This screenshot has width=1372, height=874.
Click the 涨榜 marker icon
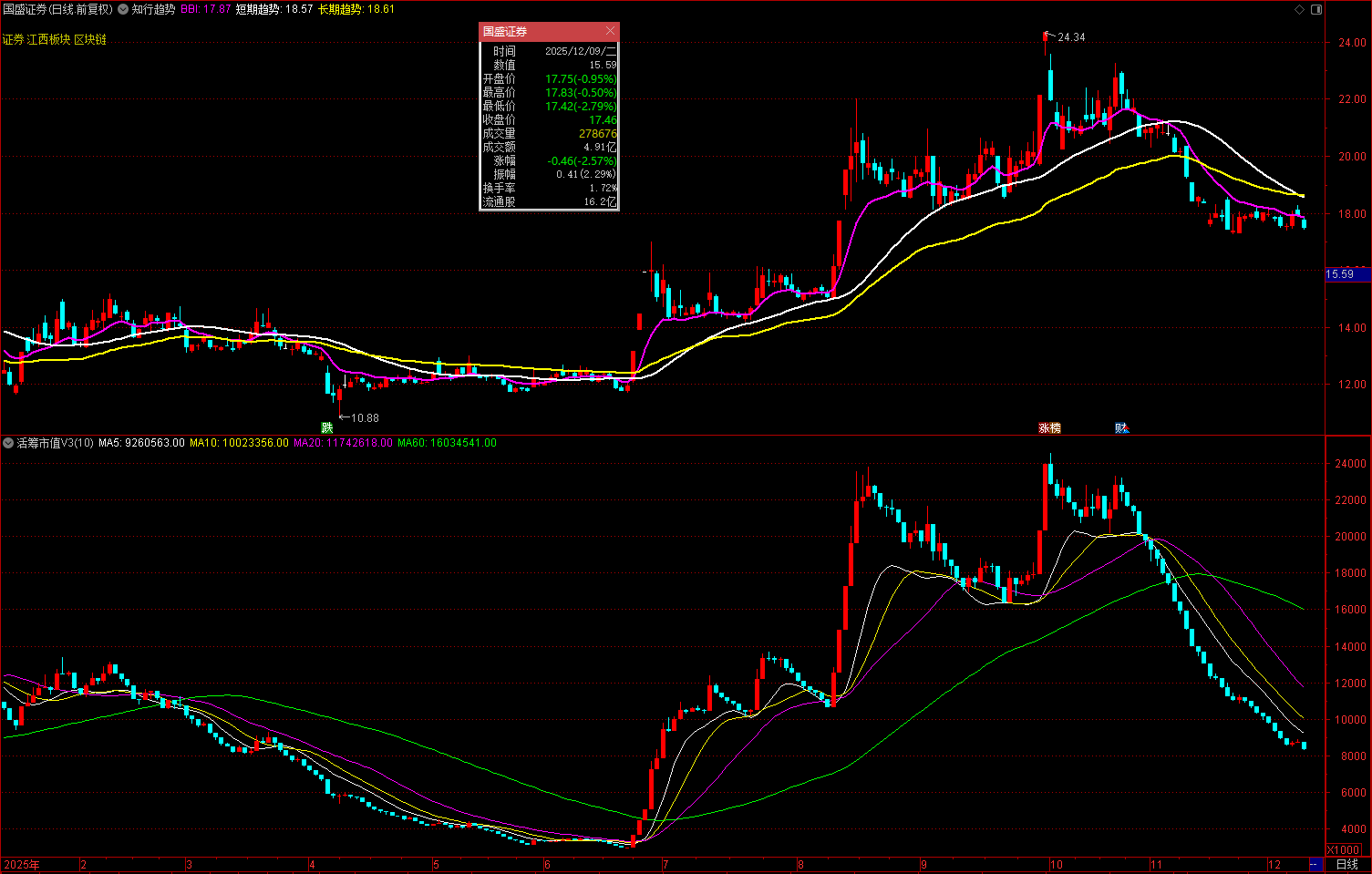[1049, 427]
